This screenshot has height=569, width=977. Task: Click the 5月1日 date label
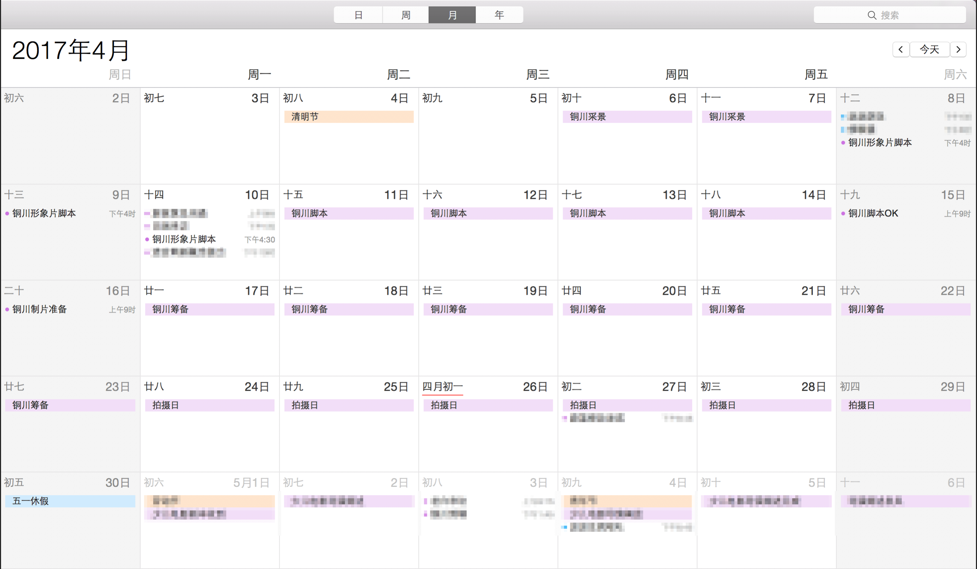(251, 482)
